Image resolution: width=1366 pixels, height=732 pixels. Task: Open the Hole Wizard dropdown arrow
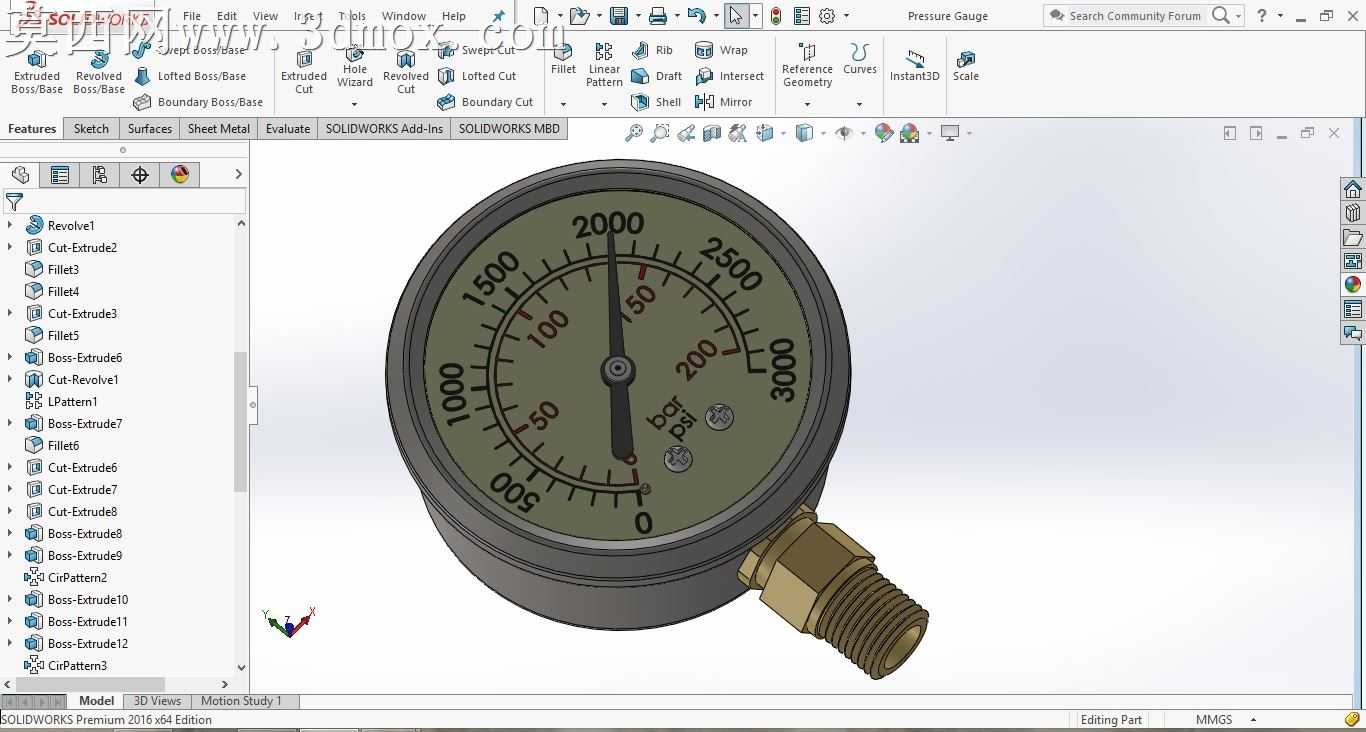click(354, 104)
